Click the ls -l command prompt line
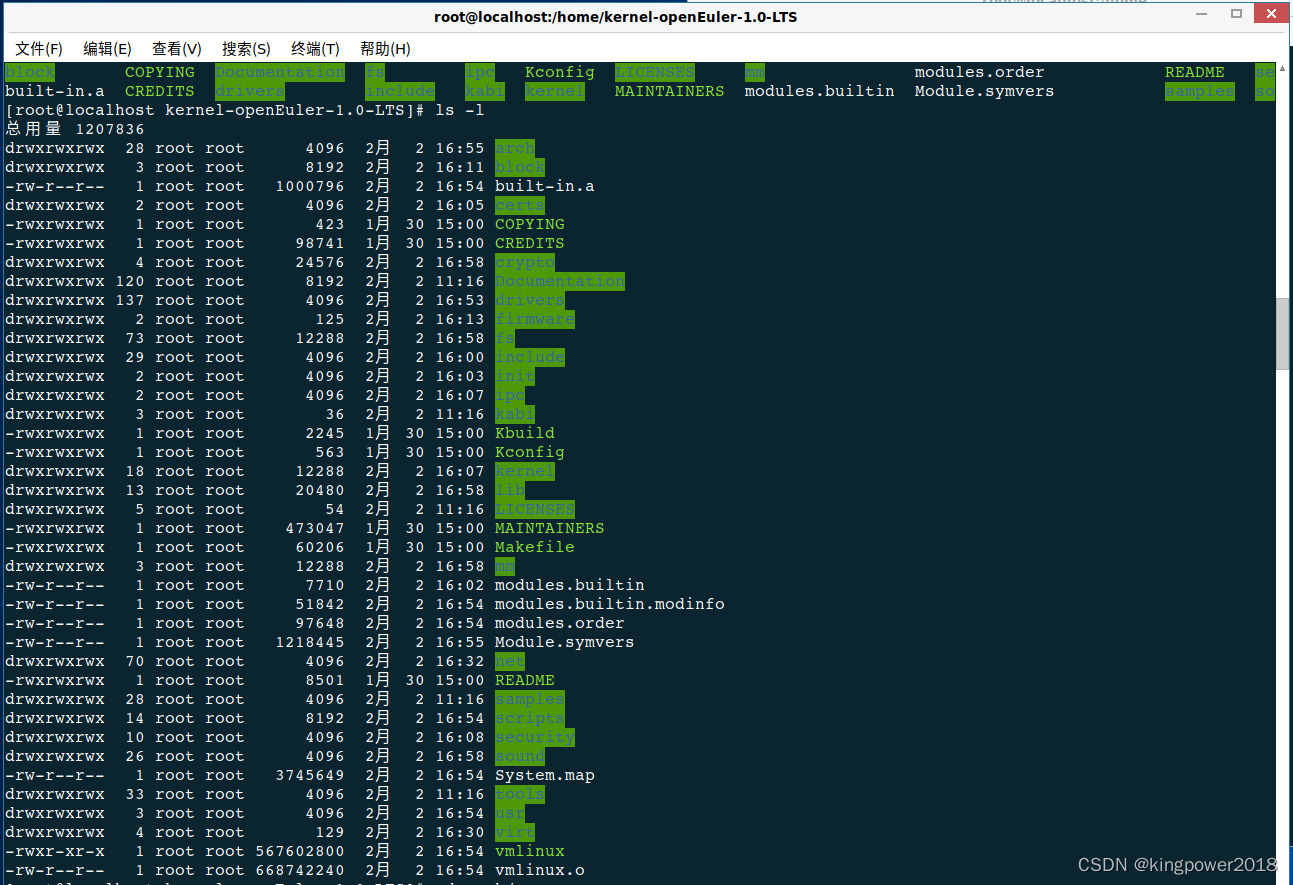The image size is (1293, 885). click(244, 110)
